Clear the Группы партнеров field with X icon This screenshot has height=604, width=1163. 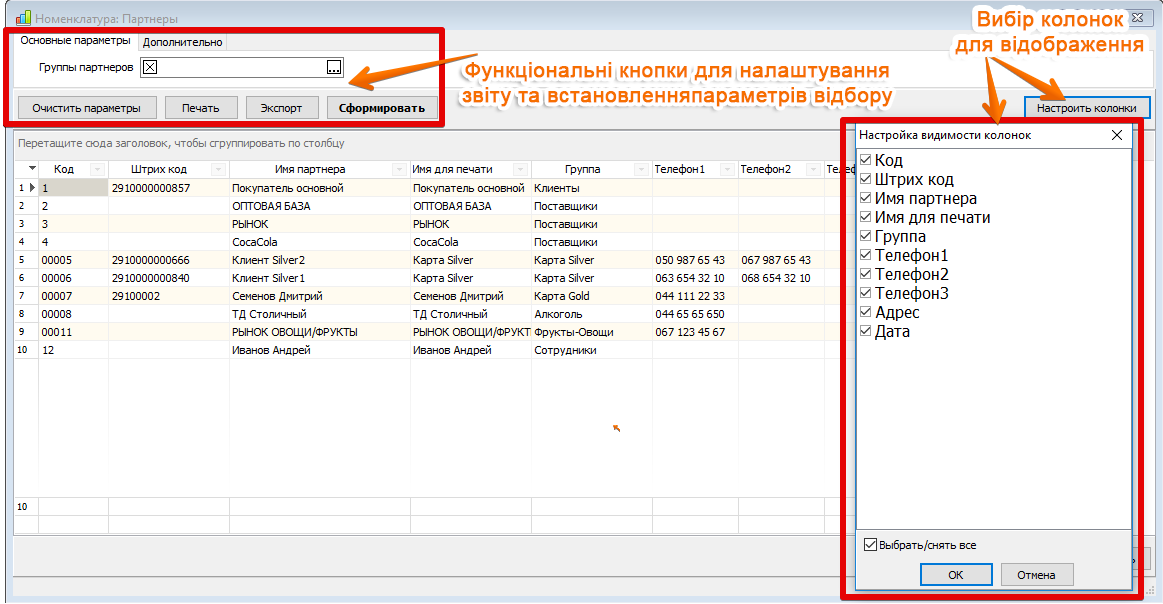150,68
